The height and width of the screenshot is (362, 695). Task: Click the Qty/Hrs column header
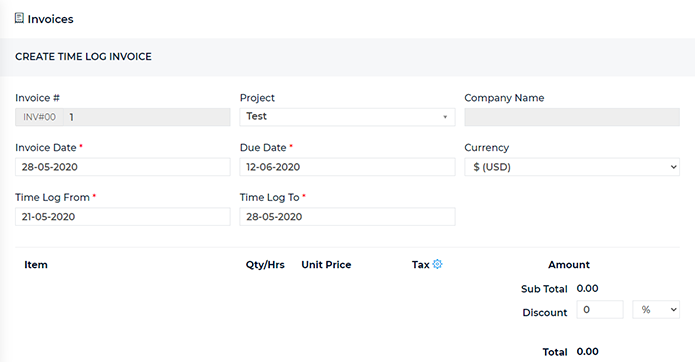265,265
